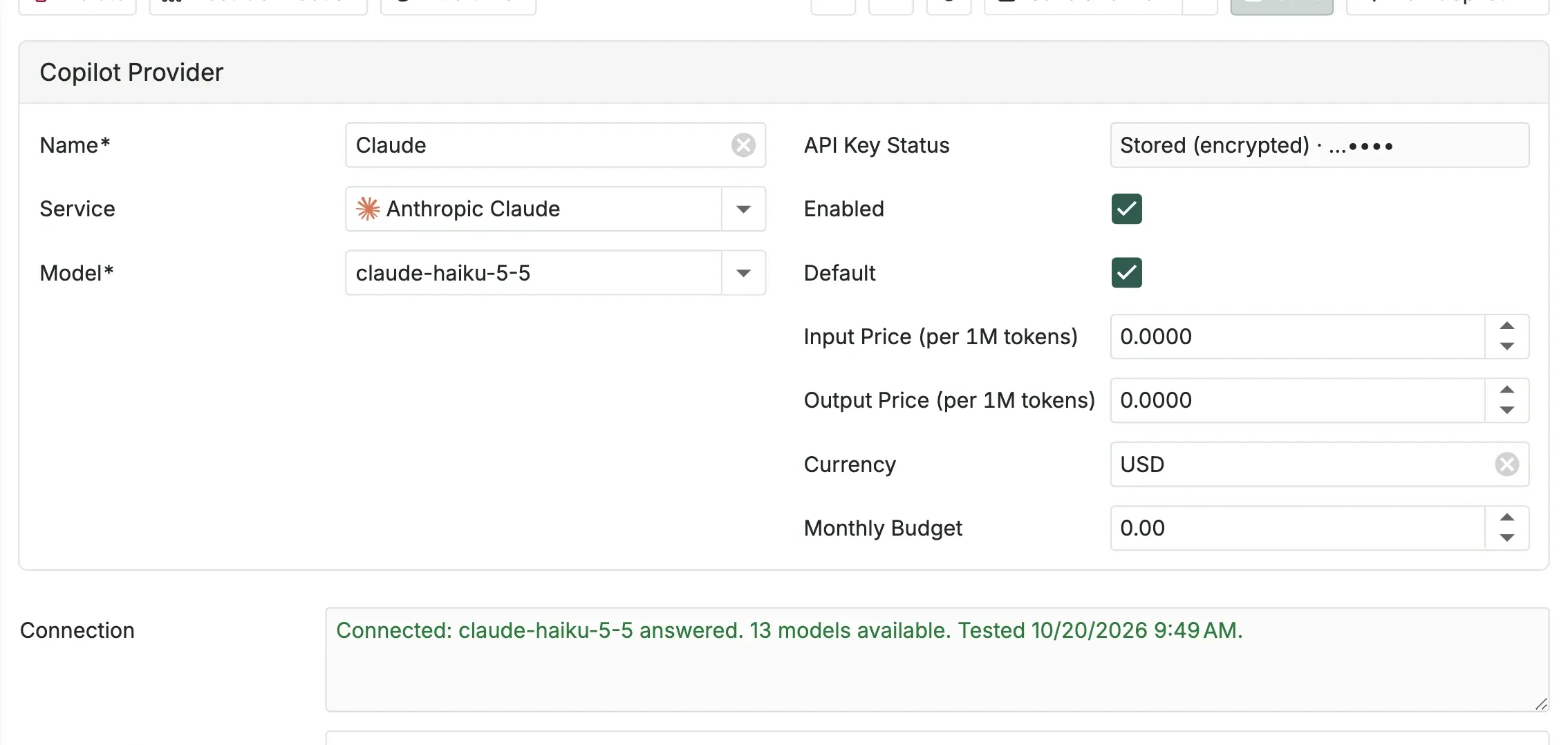Click the Currency field showing USD
The height and width of the screenshot is (745, 1568).
click(1319, 464)
